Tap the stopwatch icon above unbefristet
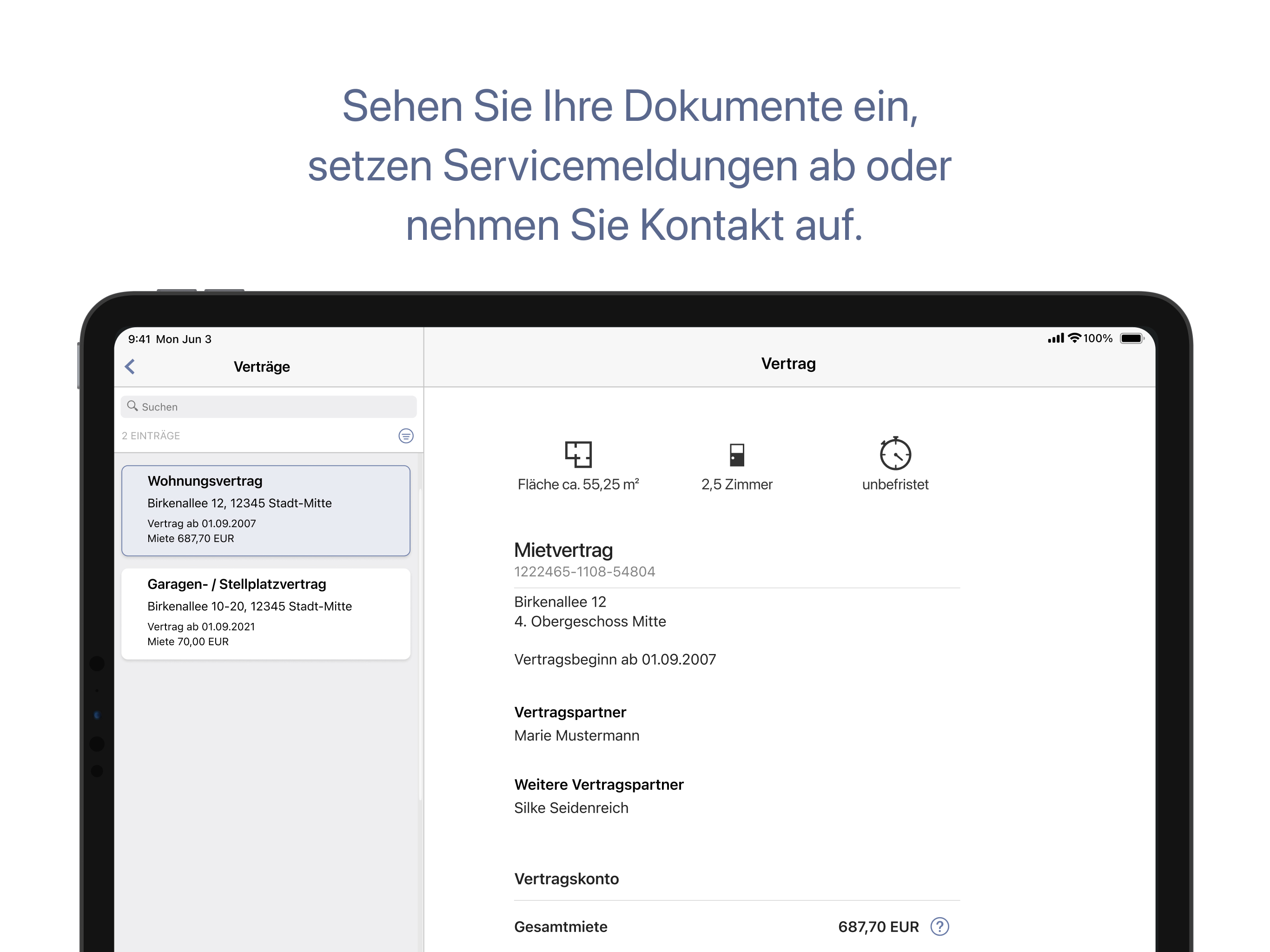The width and height of the screenshot is (1270, 952). coord(895,453)
